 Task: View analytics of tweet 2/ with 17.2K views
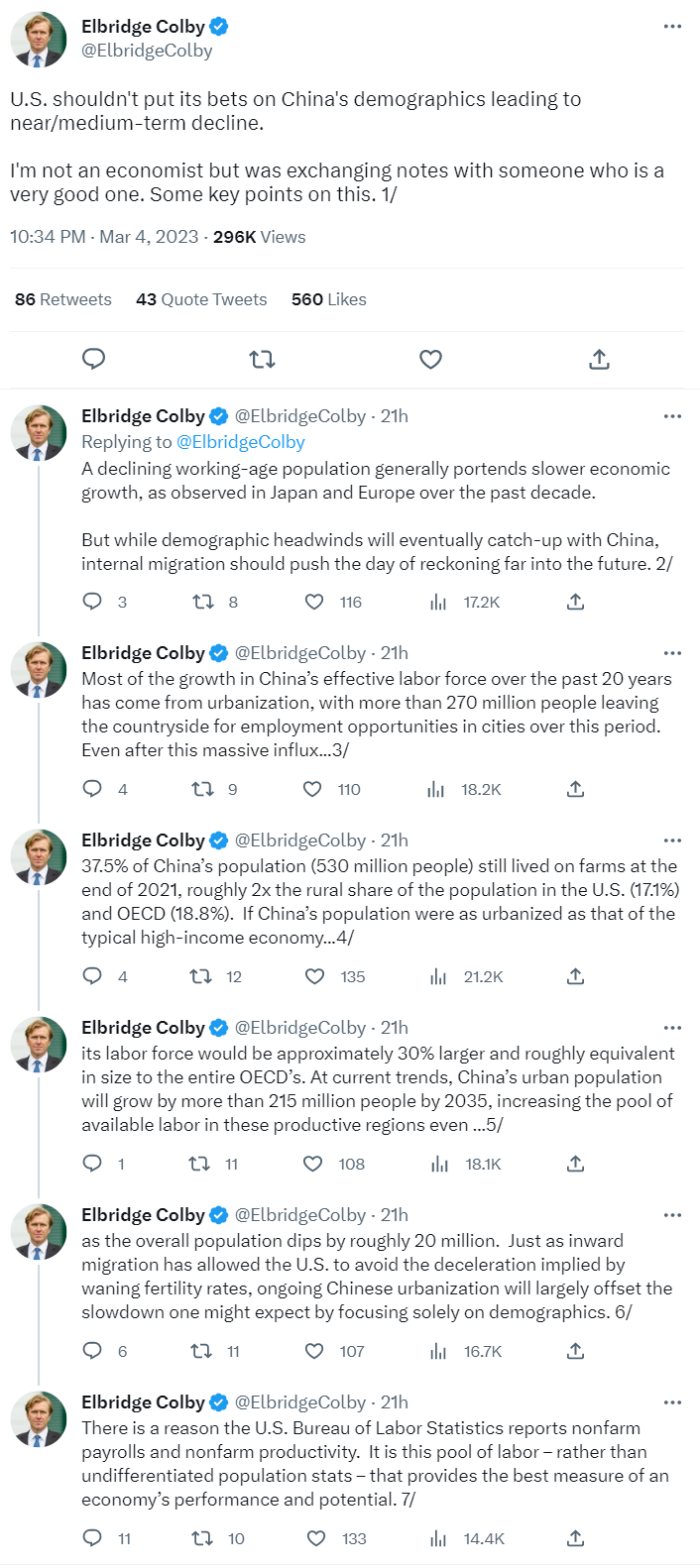(438, 602)
